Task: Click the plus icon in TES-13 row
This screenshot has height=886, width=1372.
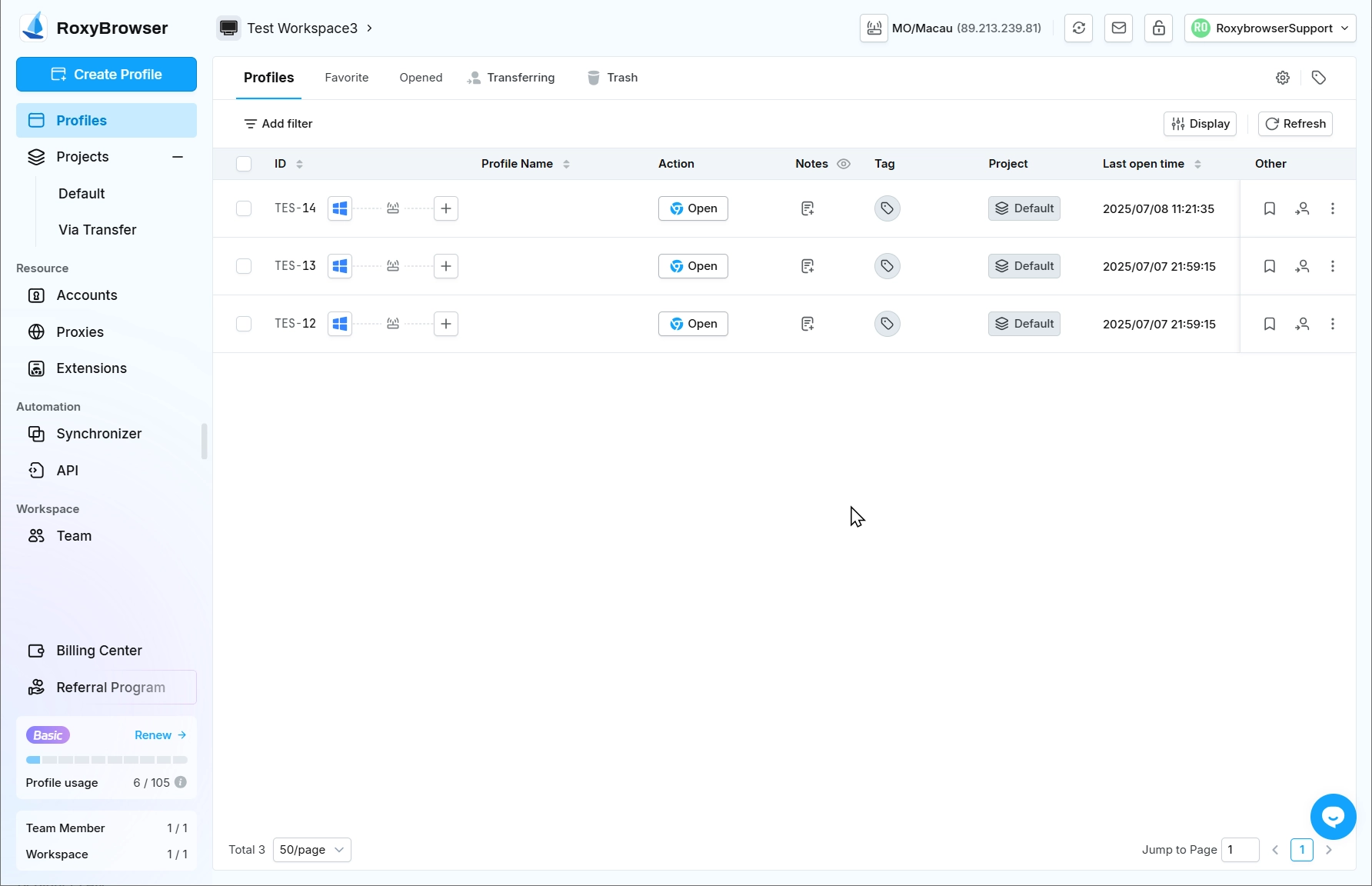Action: pos(446,266)
